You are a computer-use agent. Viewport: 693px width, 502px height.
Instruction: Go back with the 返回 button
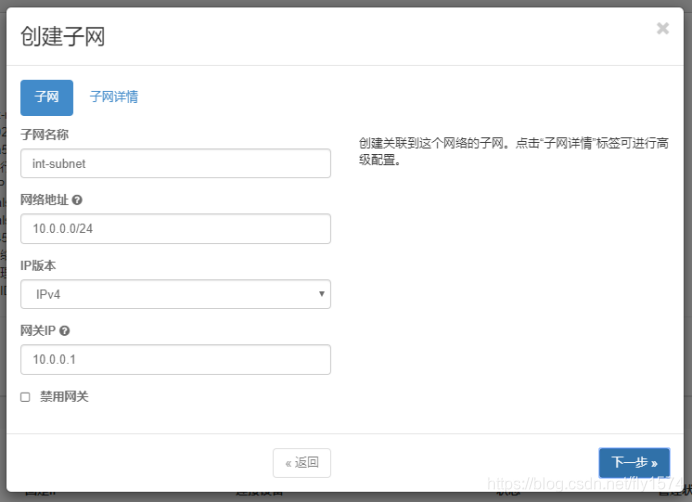click(302, 463)
